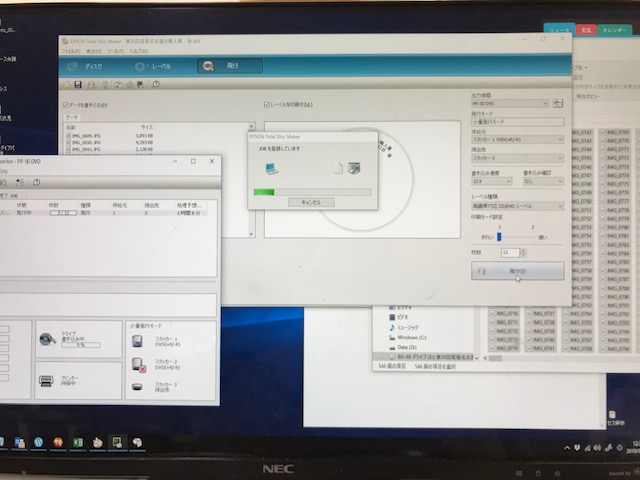640x480 pixels.
Task: Click the job registration progress bar
Action: pos(312,192)
